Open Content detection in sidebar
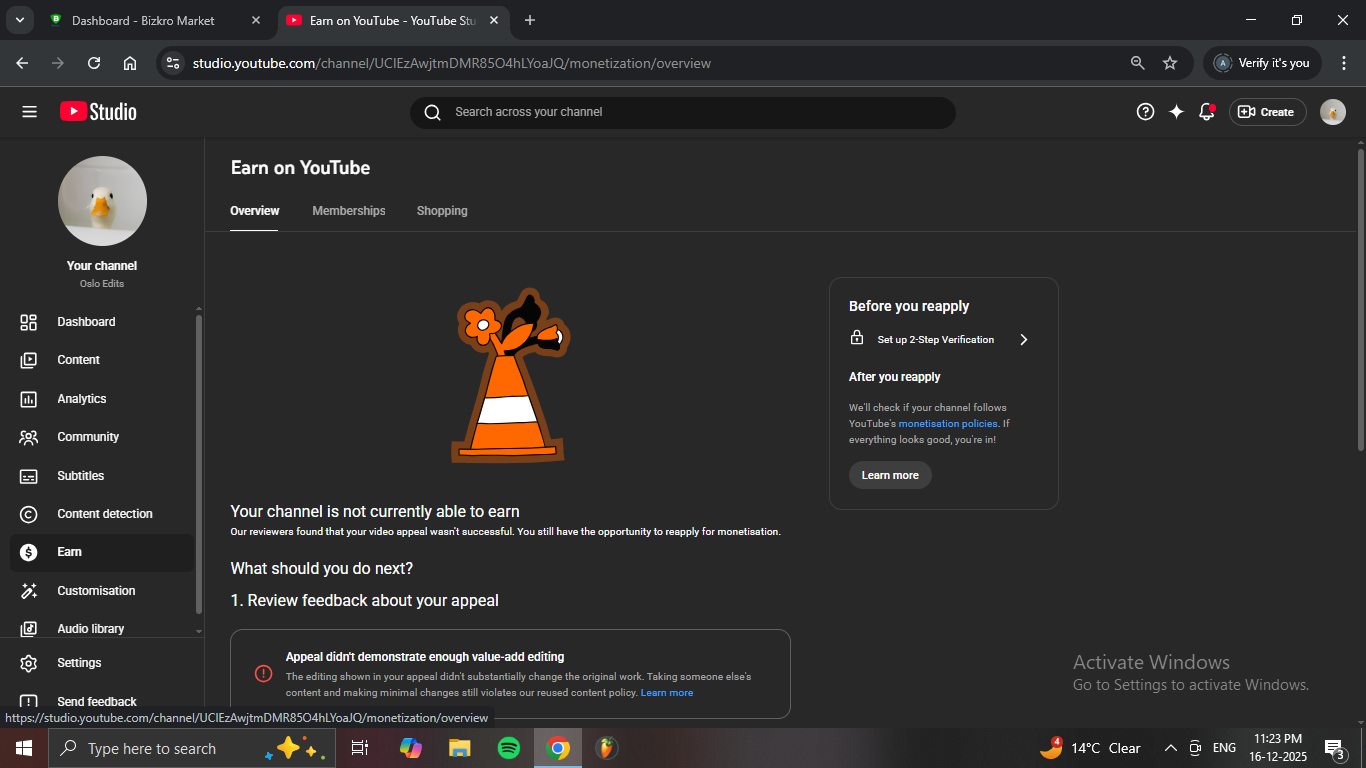Screen dimensions: 1366x768 tap(104, 514)
